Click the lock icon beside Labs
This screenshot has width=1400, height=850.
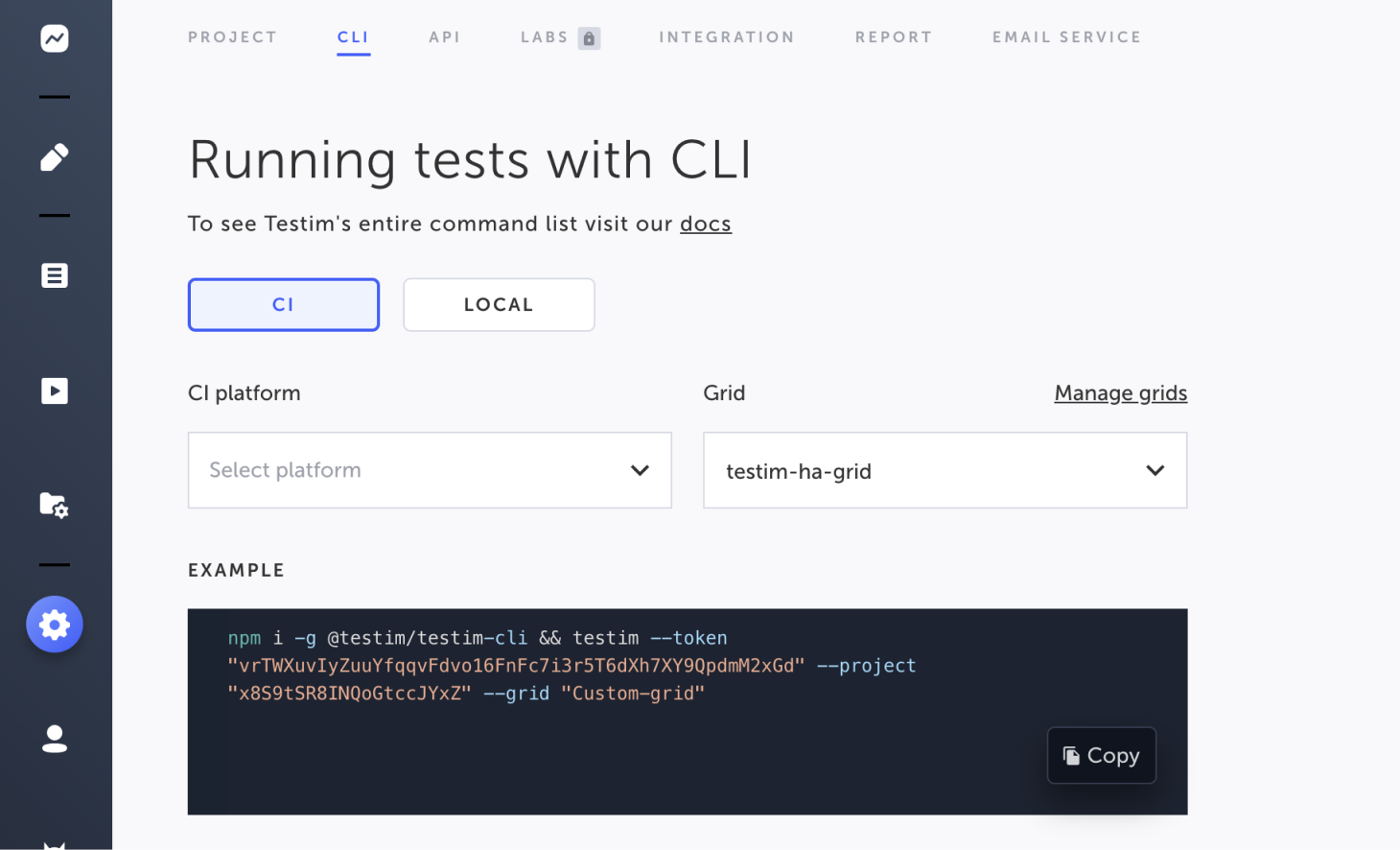[x=589, y=38]
